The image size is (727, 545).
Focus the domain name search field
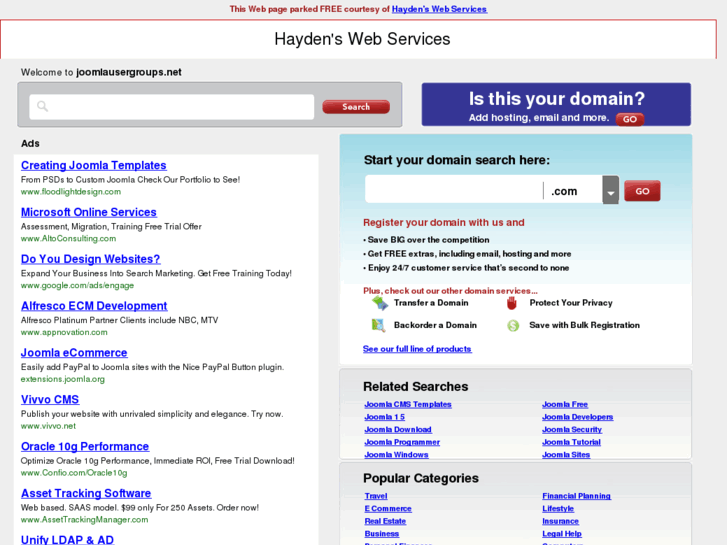tap(454, 189)
